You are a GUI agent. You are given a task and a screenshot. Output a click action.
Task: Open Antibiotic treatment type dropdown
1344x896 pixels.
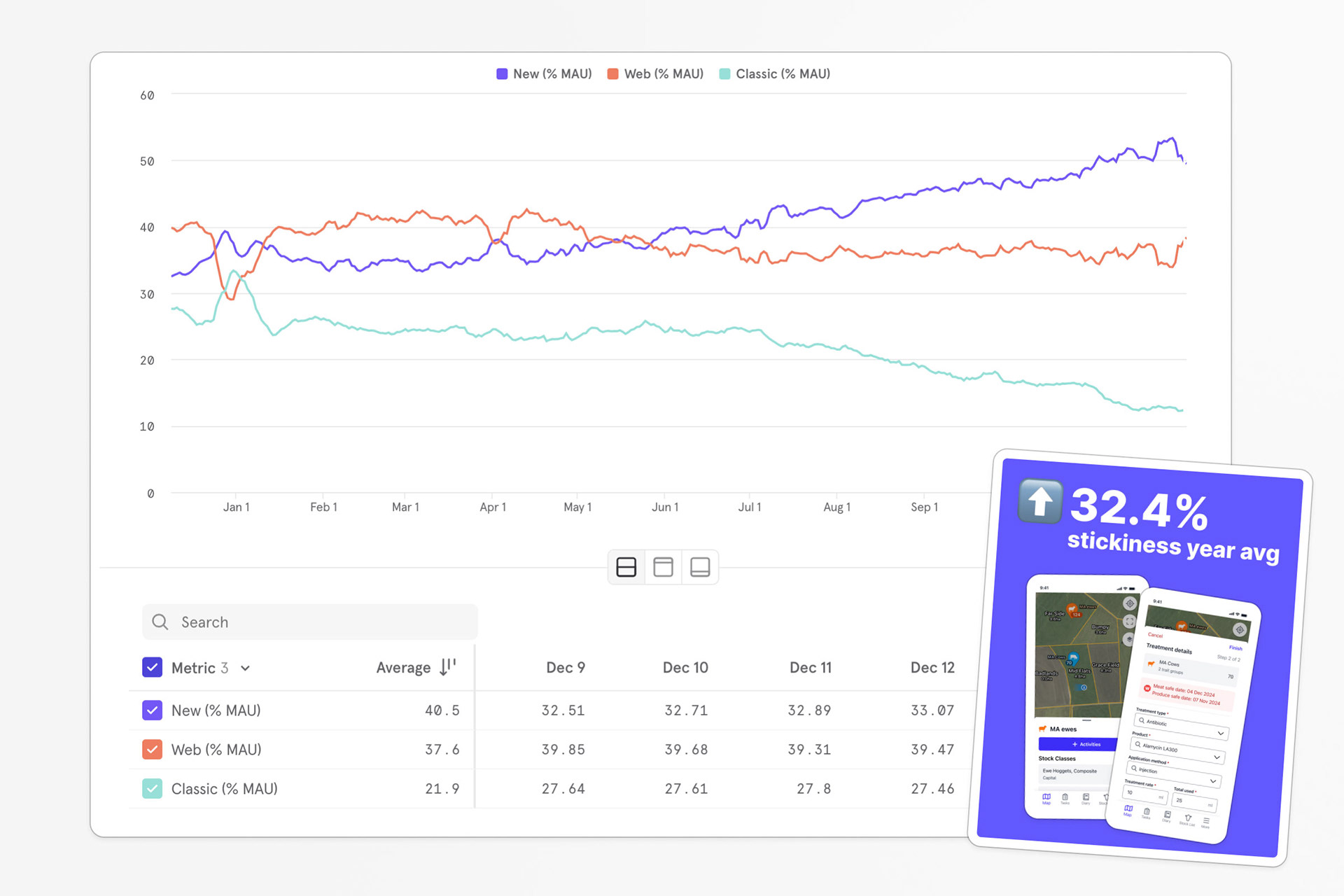coord(1182,727)
